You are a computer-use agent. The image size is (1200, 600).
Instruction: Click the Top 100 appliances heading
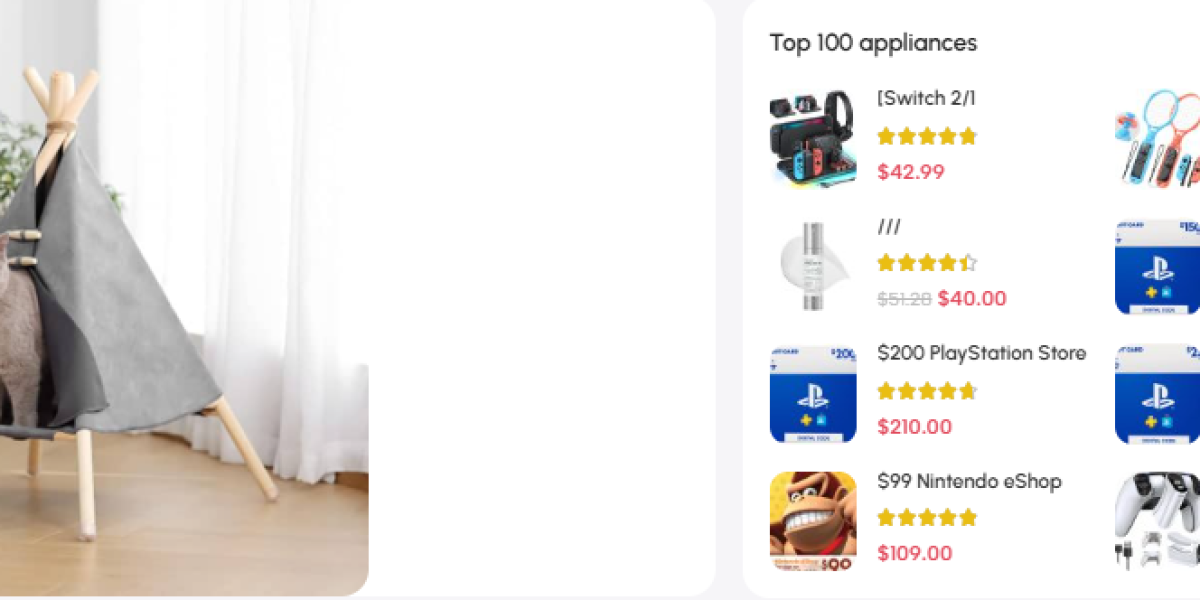[x=873, y=43]
